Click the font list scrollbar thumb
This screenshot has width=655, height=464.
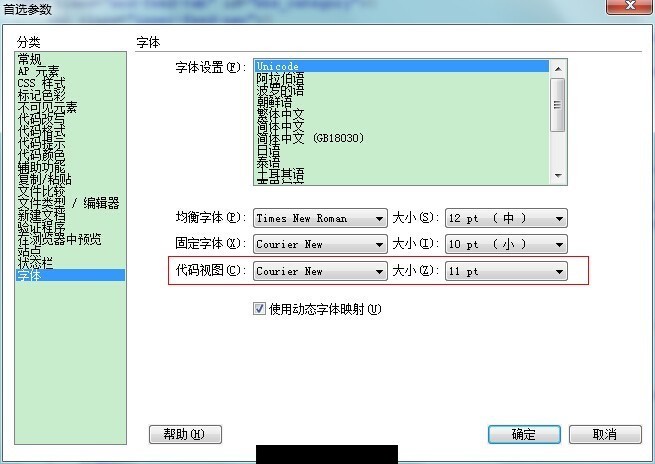point(558,104)
